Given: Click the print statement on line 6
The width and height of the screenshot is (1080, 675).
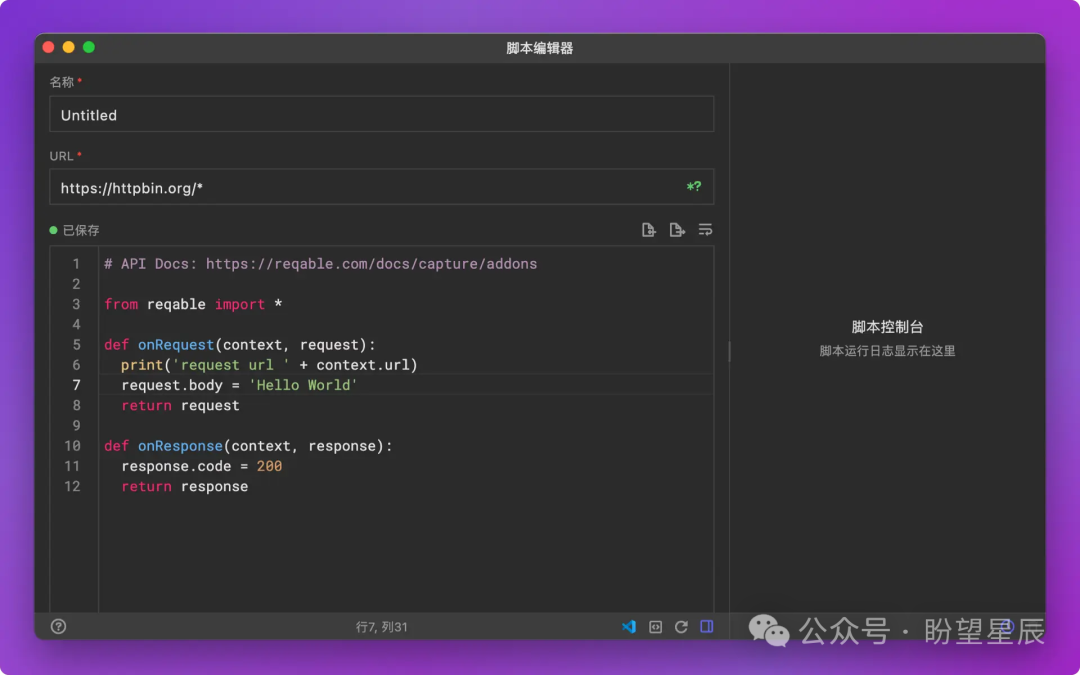Looking at the screenshot, I should click(x=269, y=365).
